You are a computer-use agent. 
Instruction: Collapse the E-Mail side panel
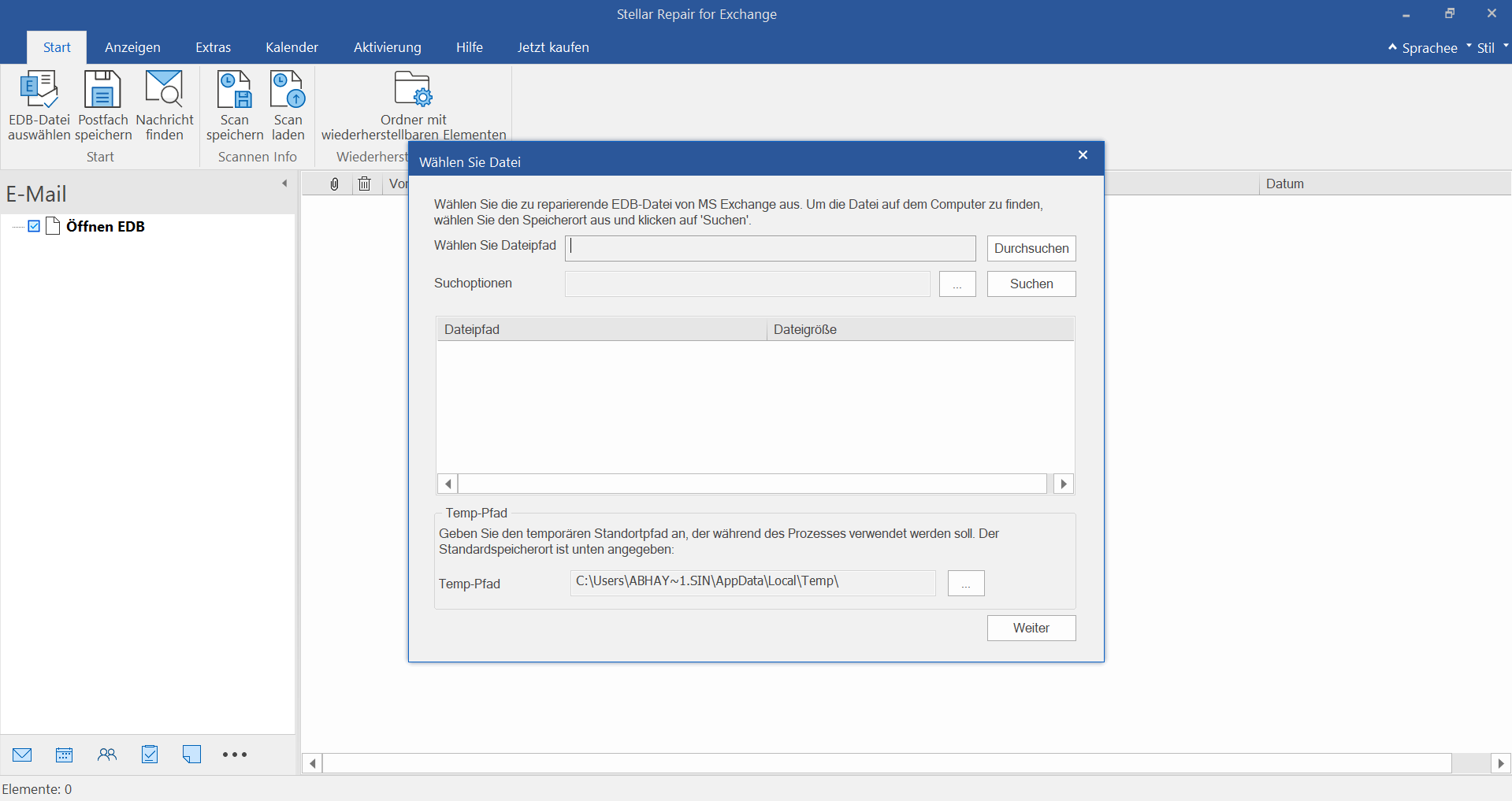(x=284, y=184)
